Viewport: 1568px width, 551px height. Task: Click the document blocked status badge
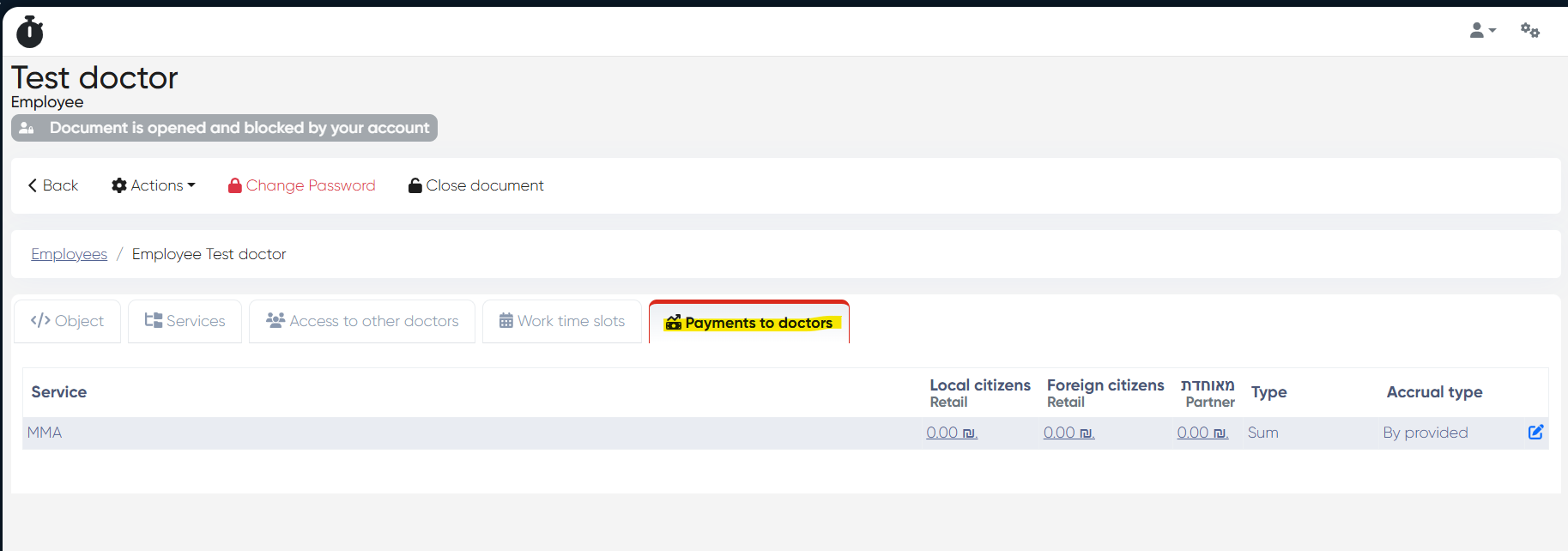point(224,128)
